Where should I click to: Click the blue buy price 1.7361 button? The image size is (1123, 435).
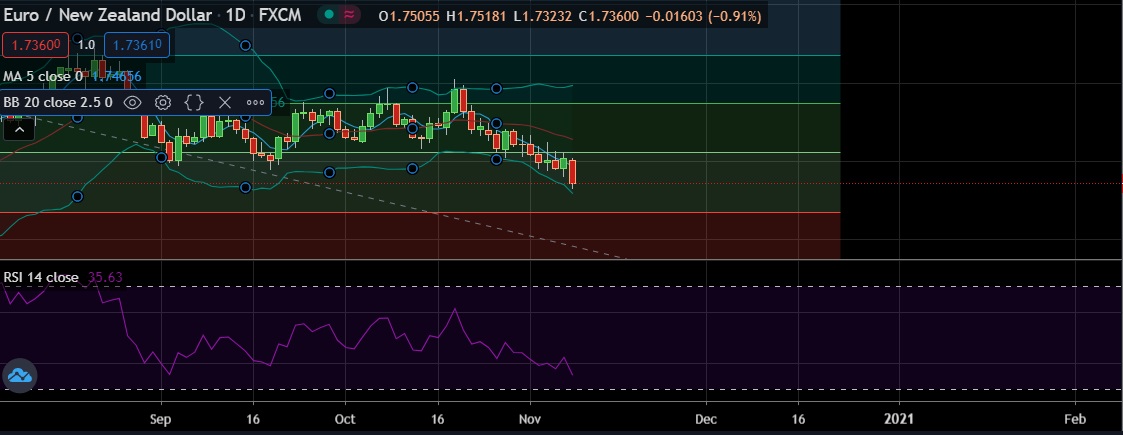coord(137,44)
